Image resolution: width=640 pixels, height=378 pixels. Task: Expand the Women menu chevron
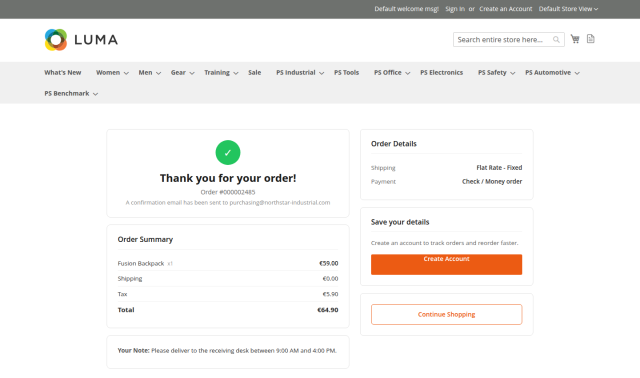(x=126, y=73)
